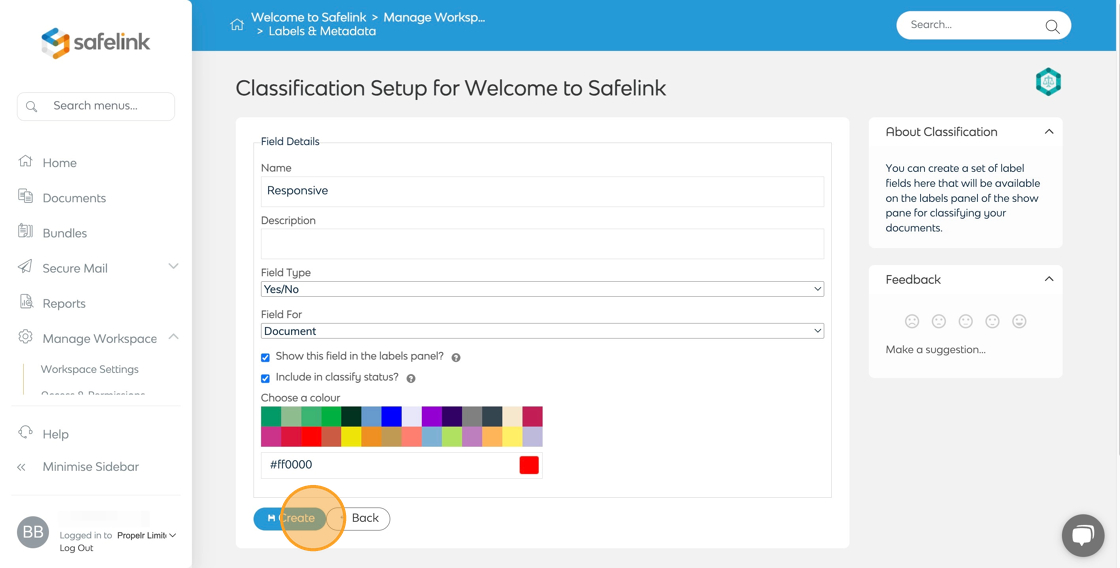1120x568 pixels.
Task: Open the Field Type dropdown
Action: click(542, 289)
